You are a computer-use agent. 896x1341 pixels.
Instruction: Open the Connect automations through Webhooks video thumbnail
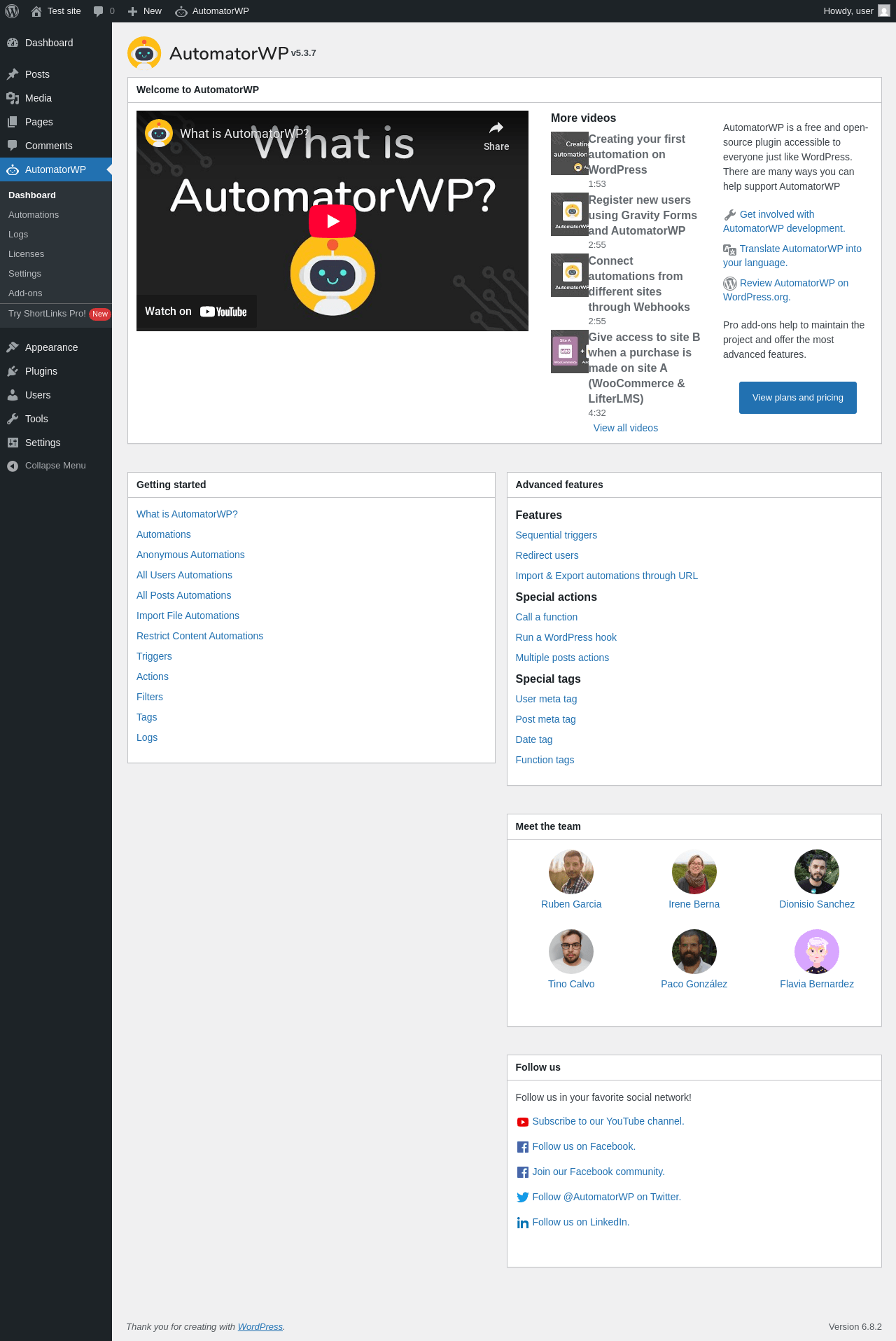click(x=570, y=275)
